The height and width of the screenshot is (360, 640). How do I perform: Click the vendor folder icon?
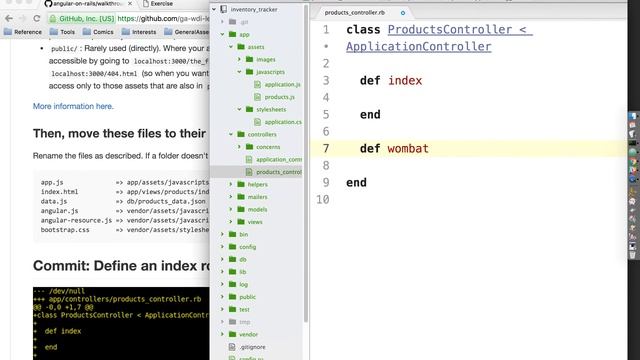[233, 334]
